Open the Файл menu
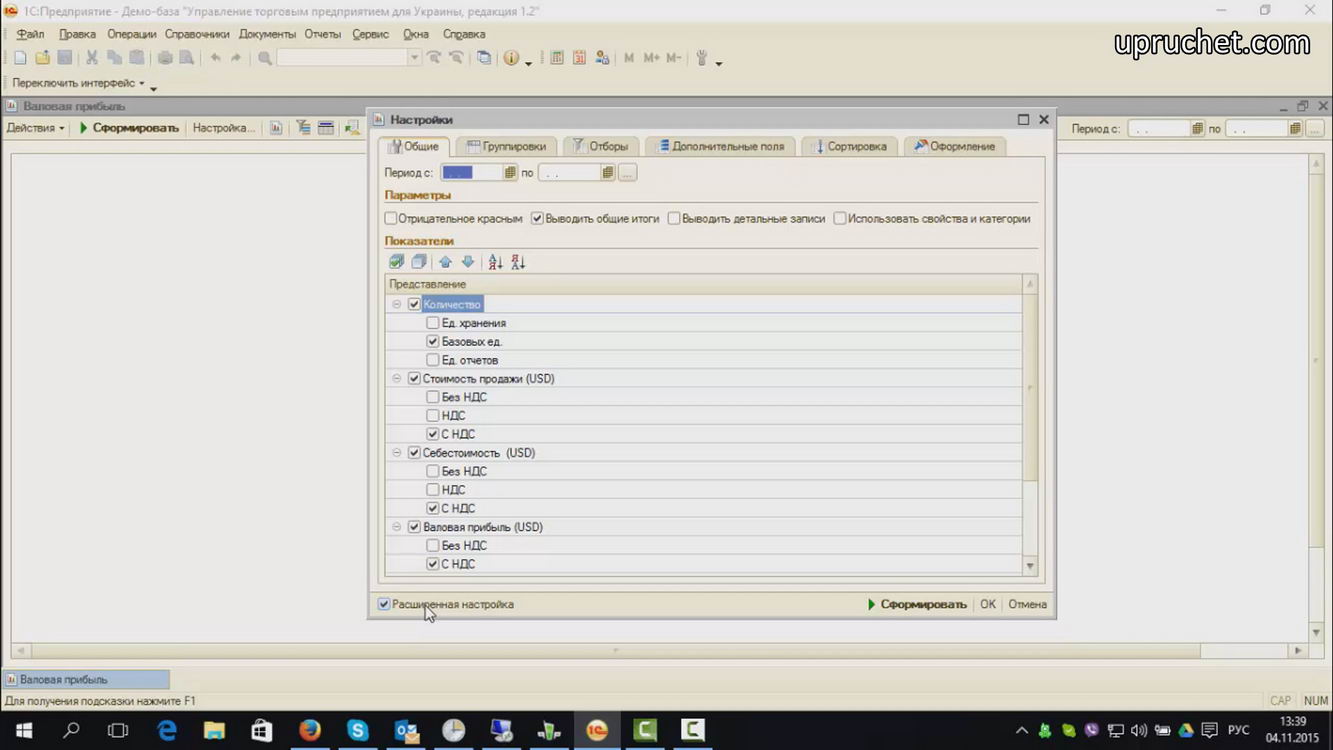The image size is (1333, 750). 30,34
